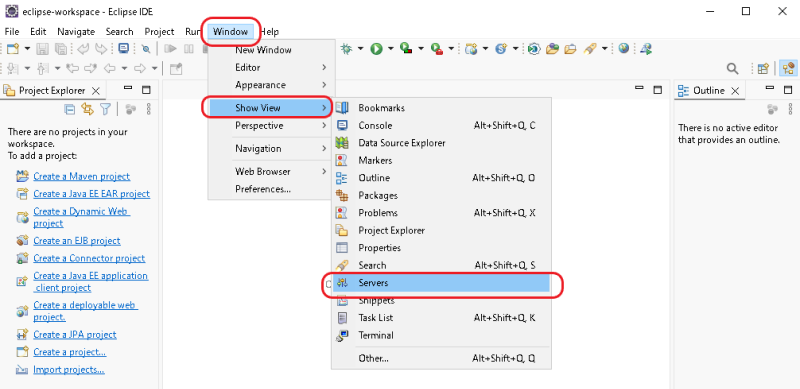800x389 pixels.
Task: Click the New wizard toolbar icon
Action: 13,49
